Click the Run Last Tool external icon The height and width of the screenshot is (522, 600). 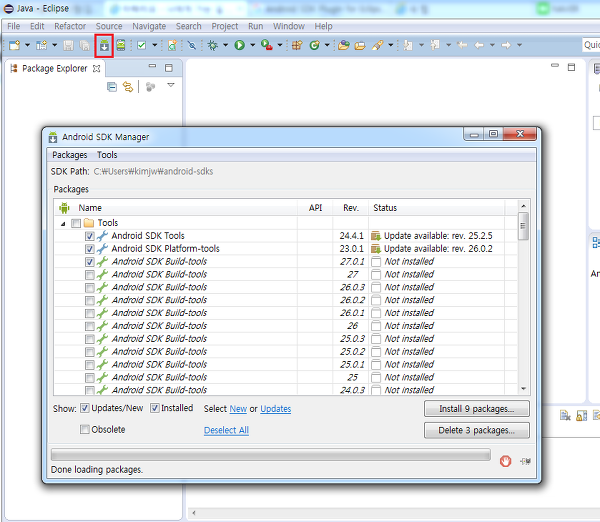pyautogui.click(x=267, y=45)
